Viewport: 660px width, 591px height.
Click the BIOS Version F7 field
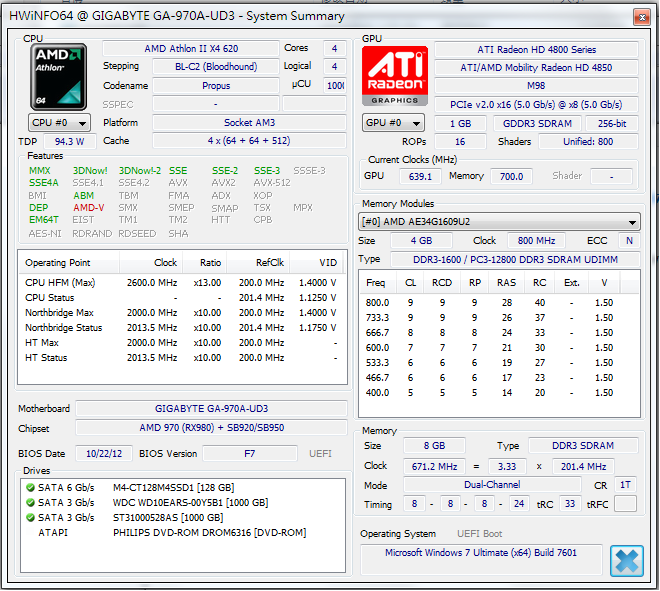click(250, 454)
